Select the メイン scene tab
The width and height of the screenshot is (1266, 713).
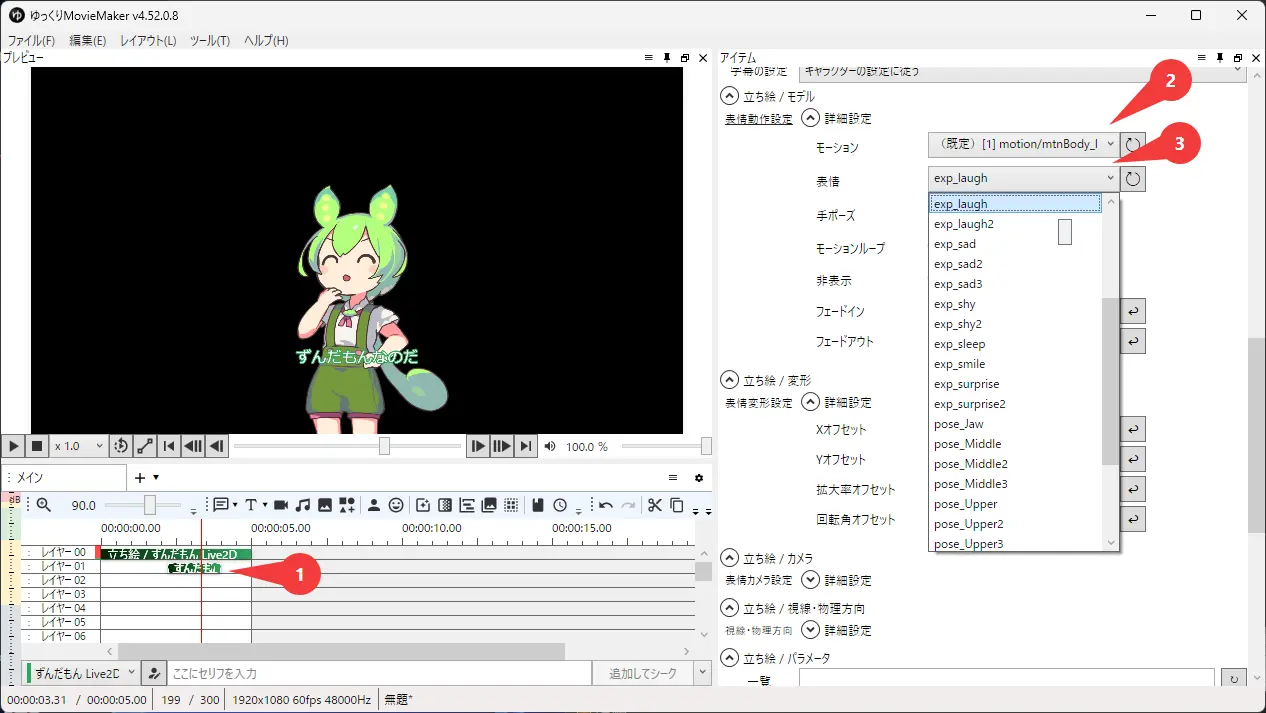point(65,478)
